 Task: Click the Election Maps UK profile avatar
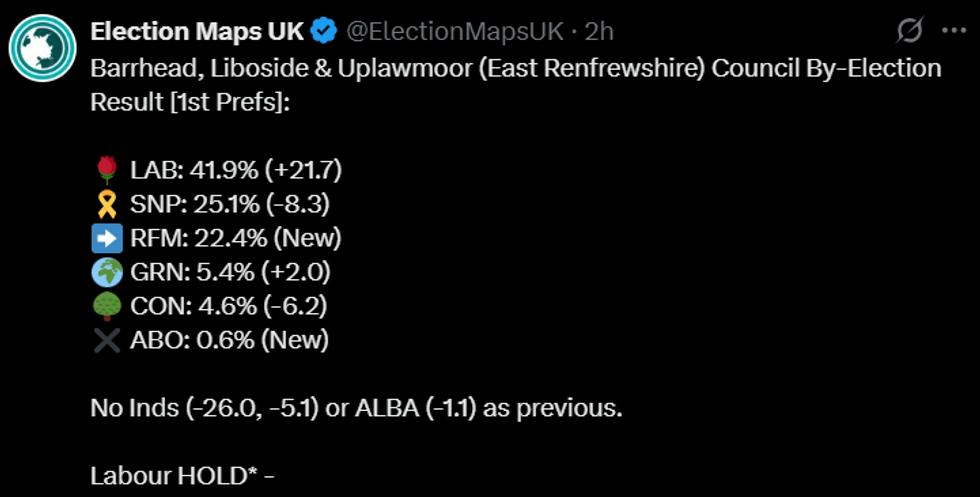pyautogui.click(x=43, y=48)
